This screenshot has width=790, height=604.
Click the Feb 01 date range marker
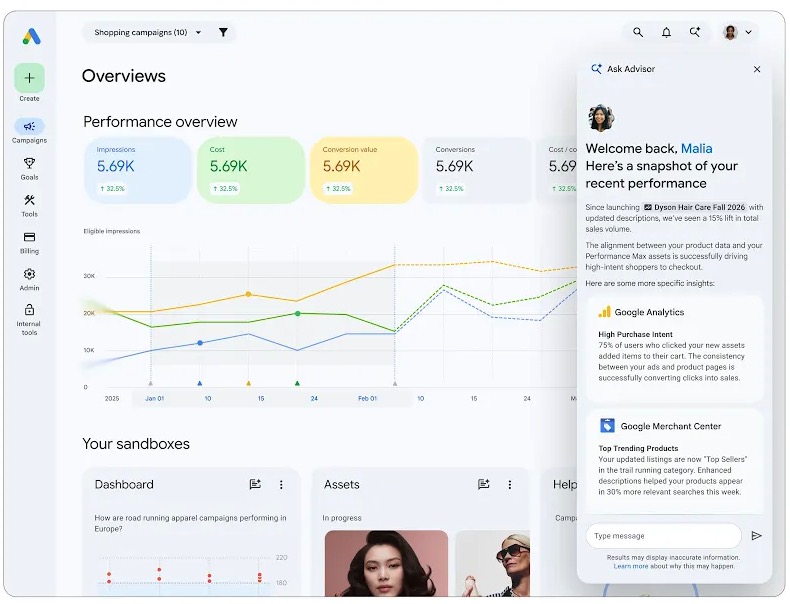coord(367,398)
